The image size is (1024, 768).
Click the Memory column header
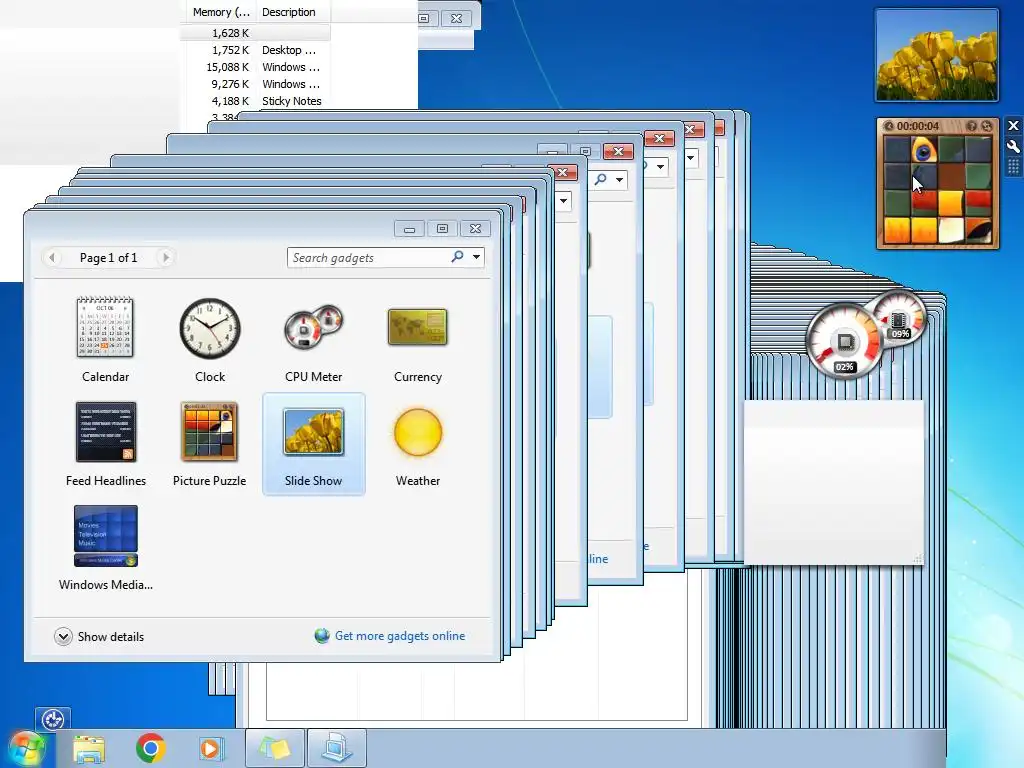[x=220, y=12]
